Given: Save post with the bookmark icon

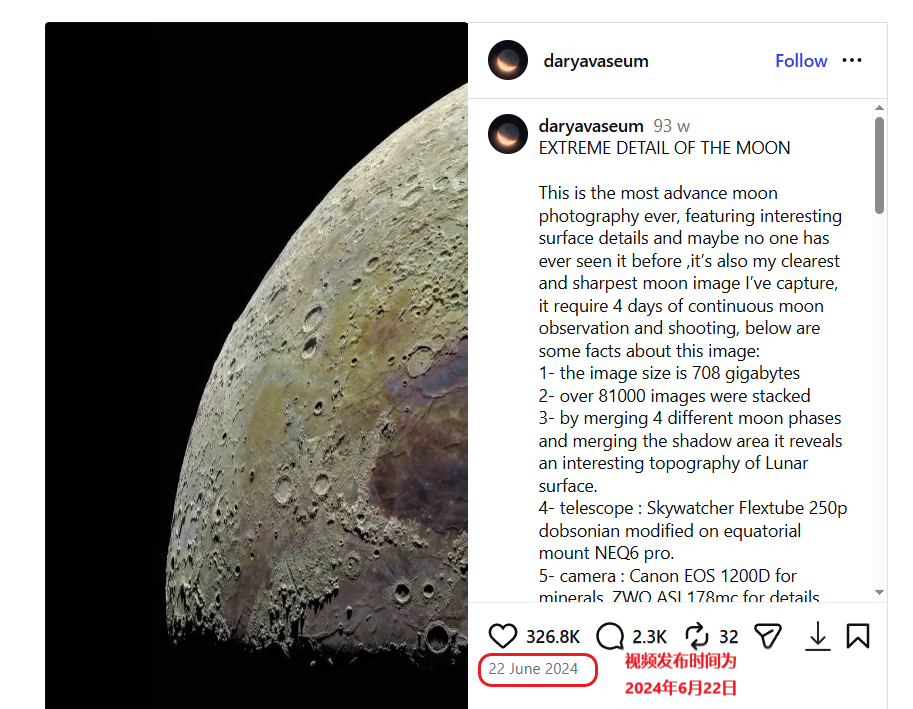Looking at the screenshot, I should pyautogui.click(x=858, y=636).
